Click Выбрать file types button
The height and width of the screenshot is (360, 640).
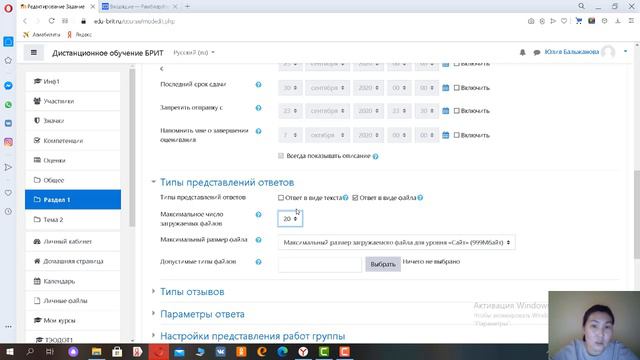click(x=383, y=264)
